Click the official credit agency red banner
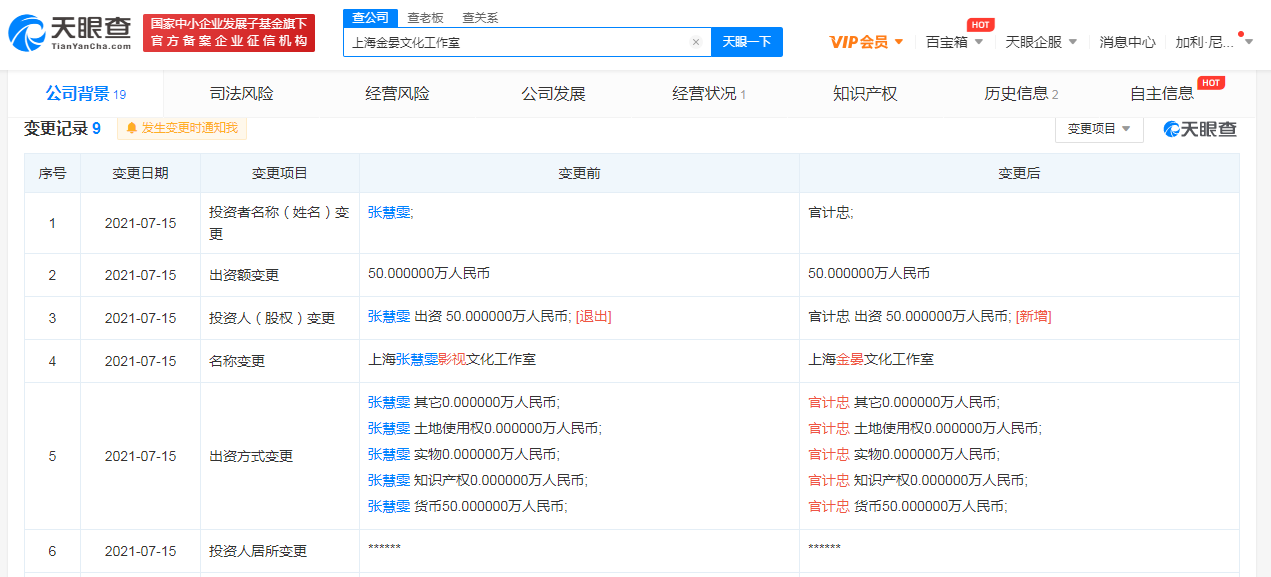Viewport: 1271px width, 577px height. tap(228, 33)
